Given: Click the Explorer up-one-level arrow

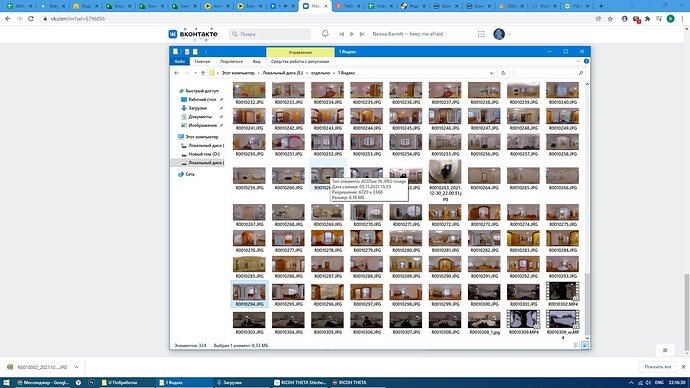Looking at the screenshot, I should coord(203,73).
